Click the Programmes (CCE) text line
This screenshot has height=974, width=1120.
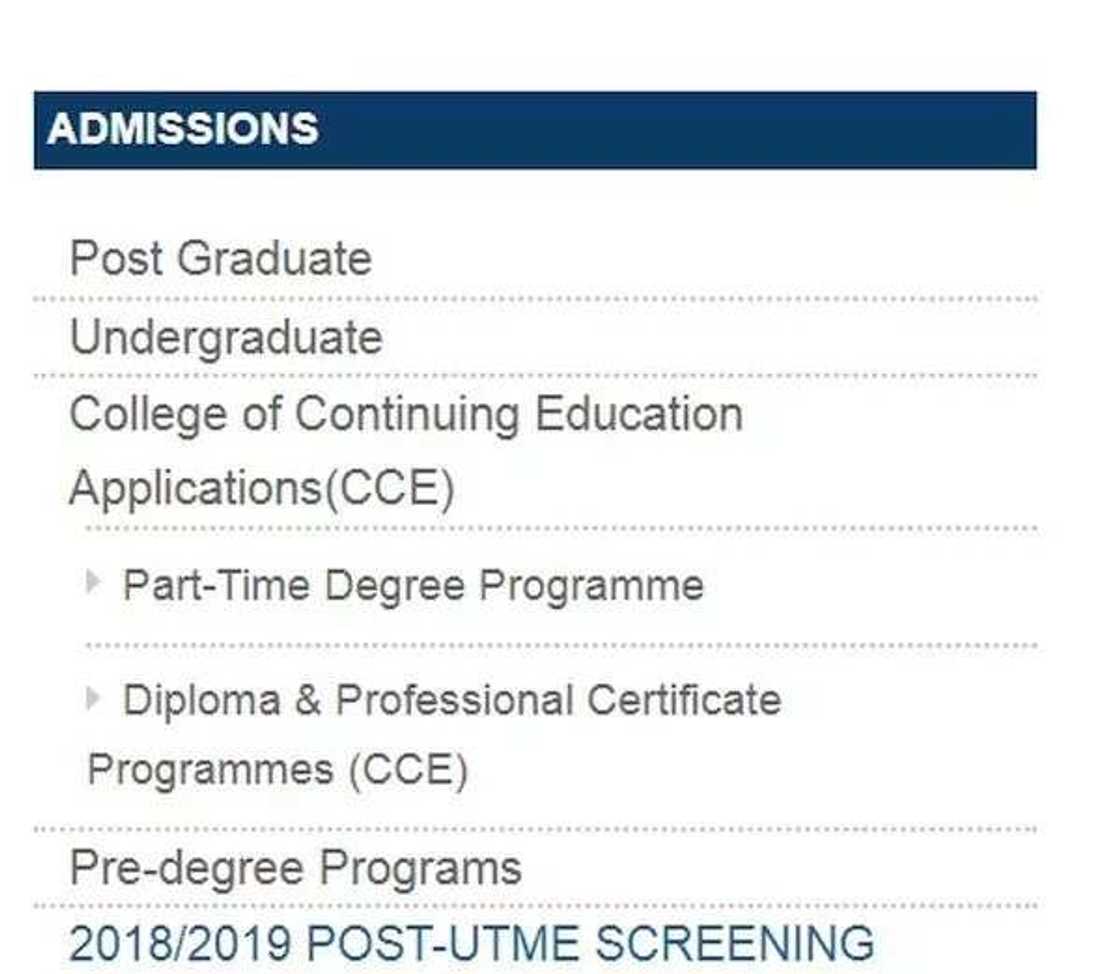(x=277, y=770)
